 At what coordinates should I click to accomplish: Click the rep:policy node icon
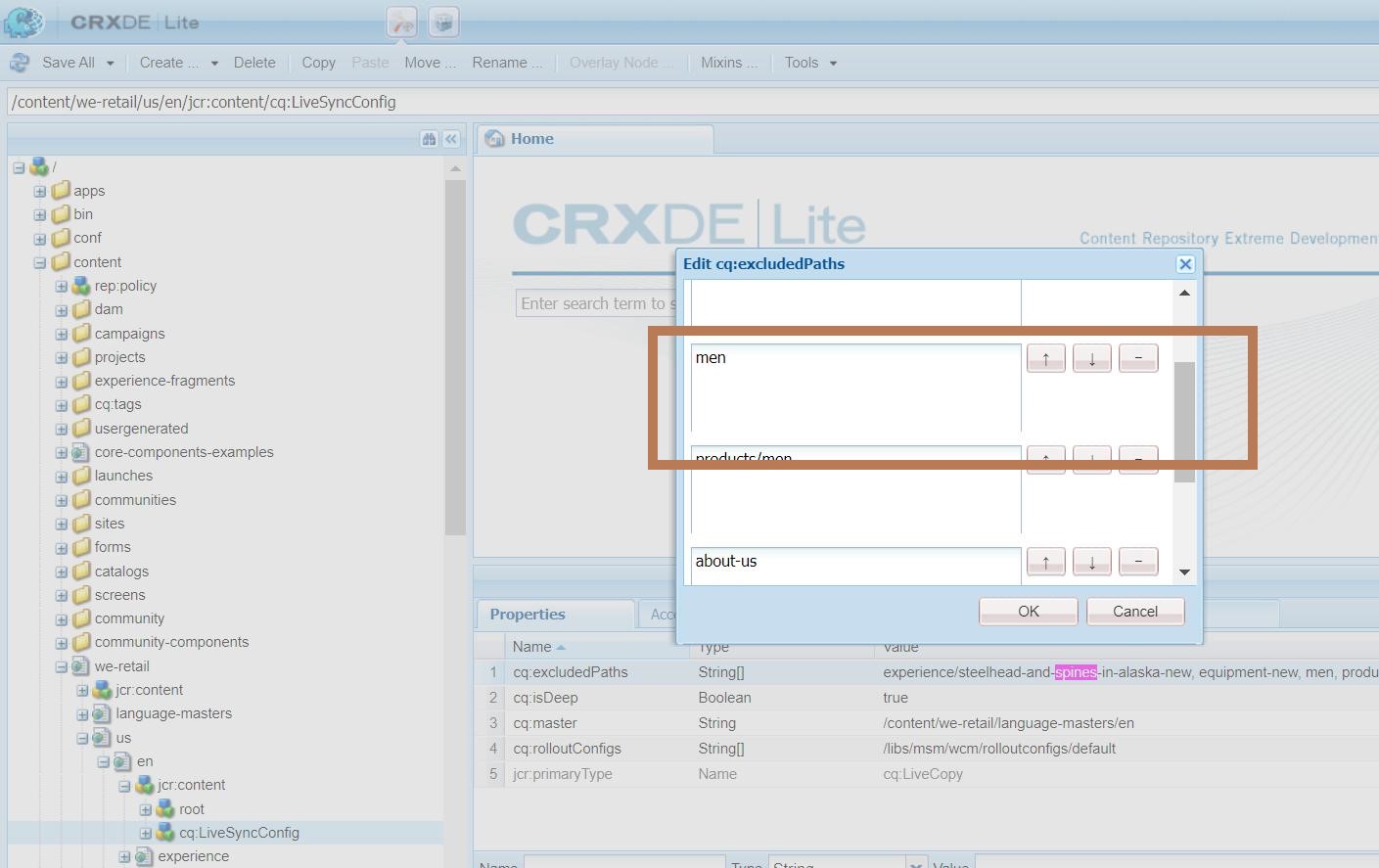pos(82,286)
